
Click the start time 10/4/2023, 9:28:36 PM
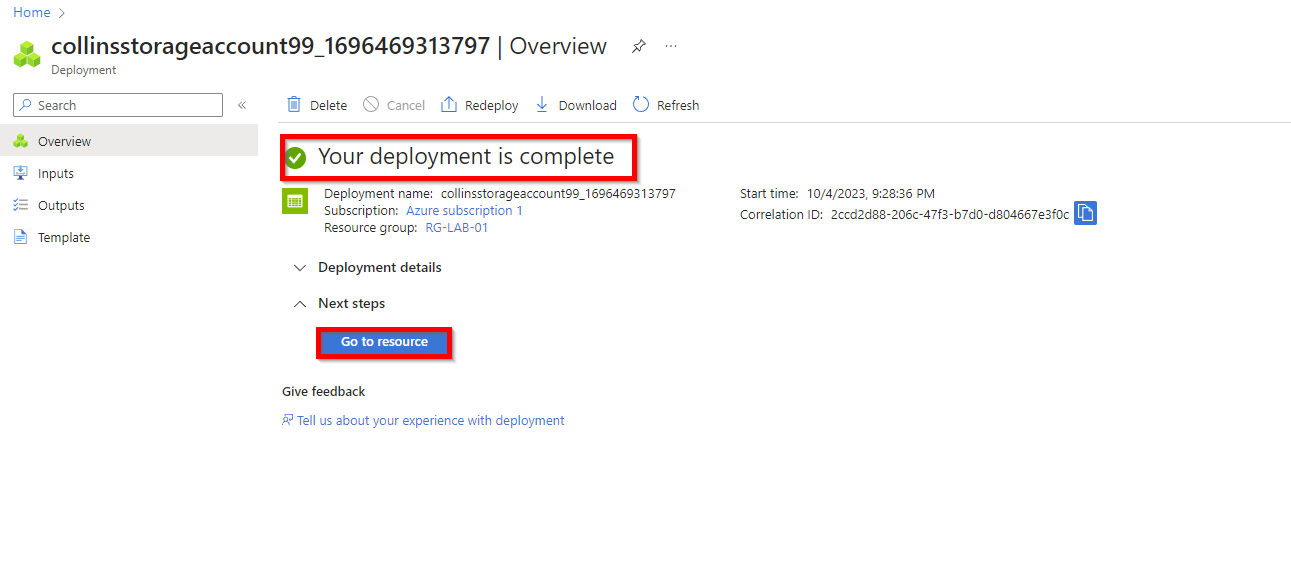(871, 194)
